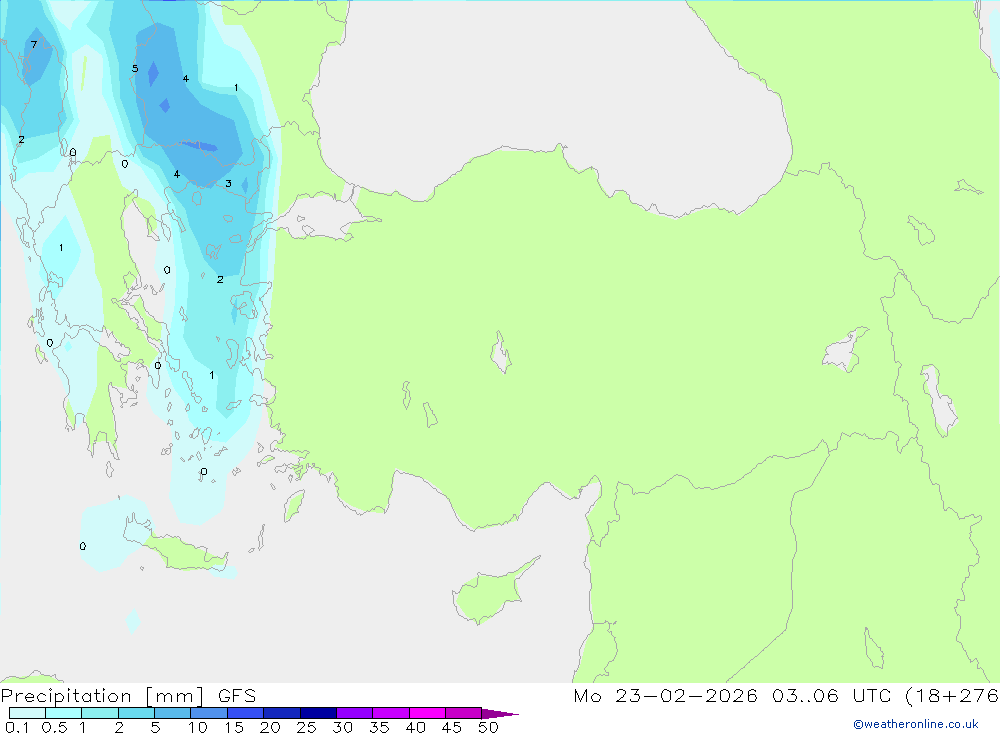The width and height of the screenshot is (1000, 733).
Task: Click the '15' legend scale label
Action: (x=233, y=727)
